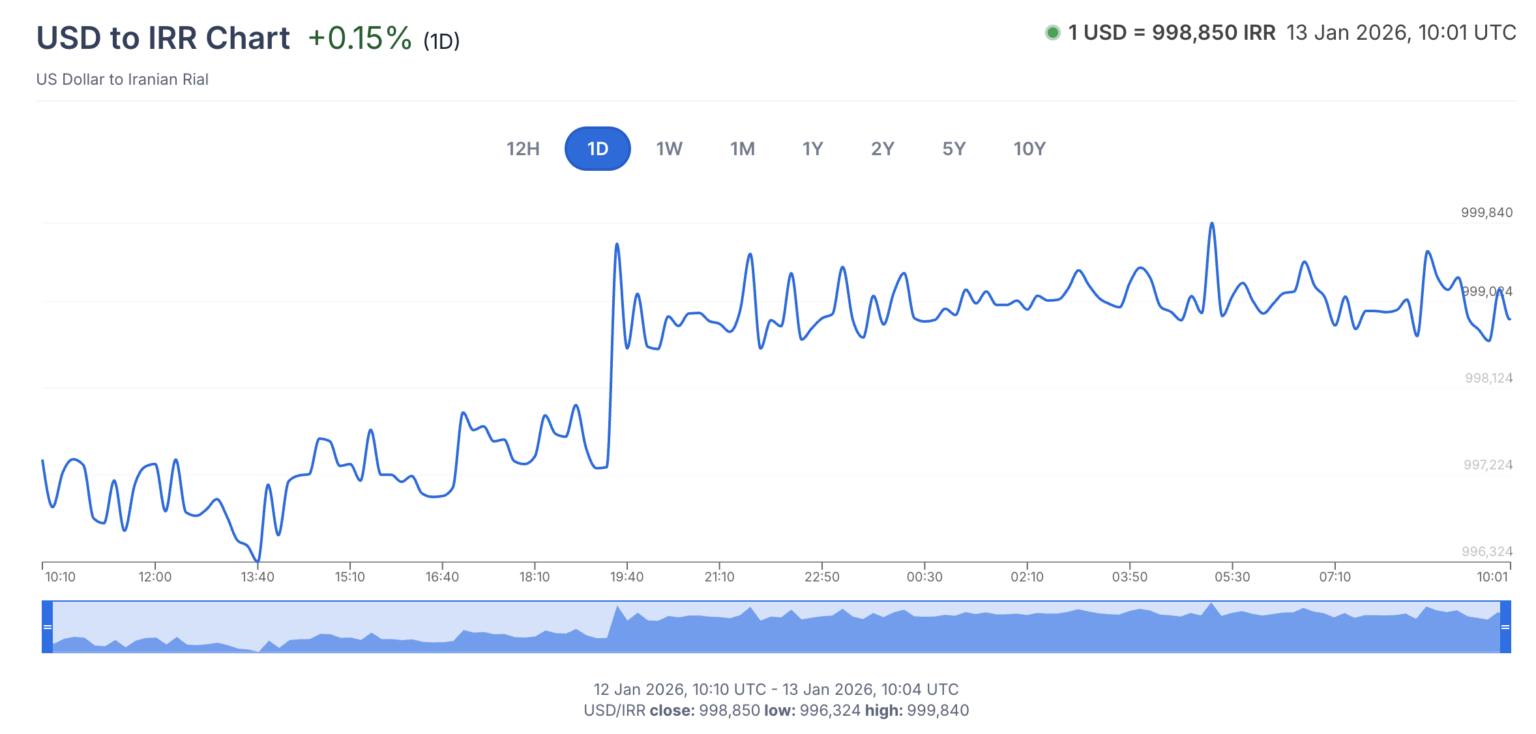Open the 5Y chart range

pos(952,148)
